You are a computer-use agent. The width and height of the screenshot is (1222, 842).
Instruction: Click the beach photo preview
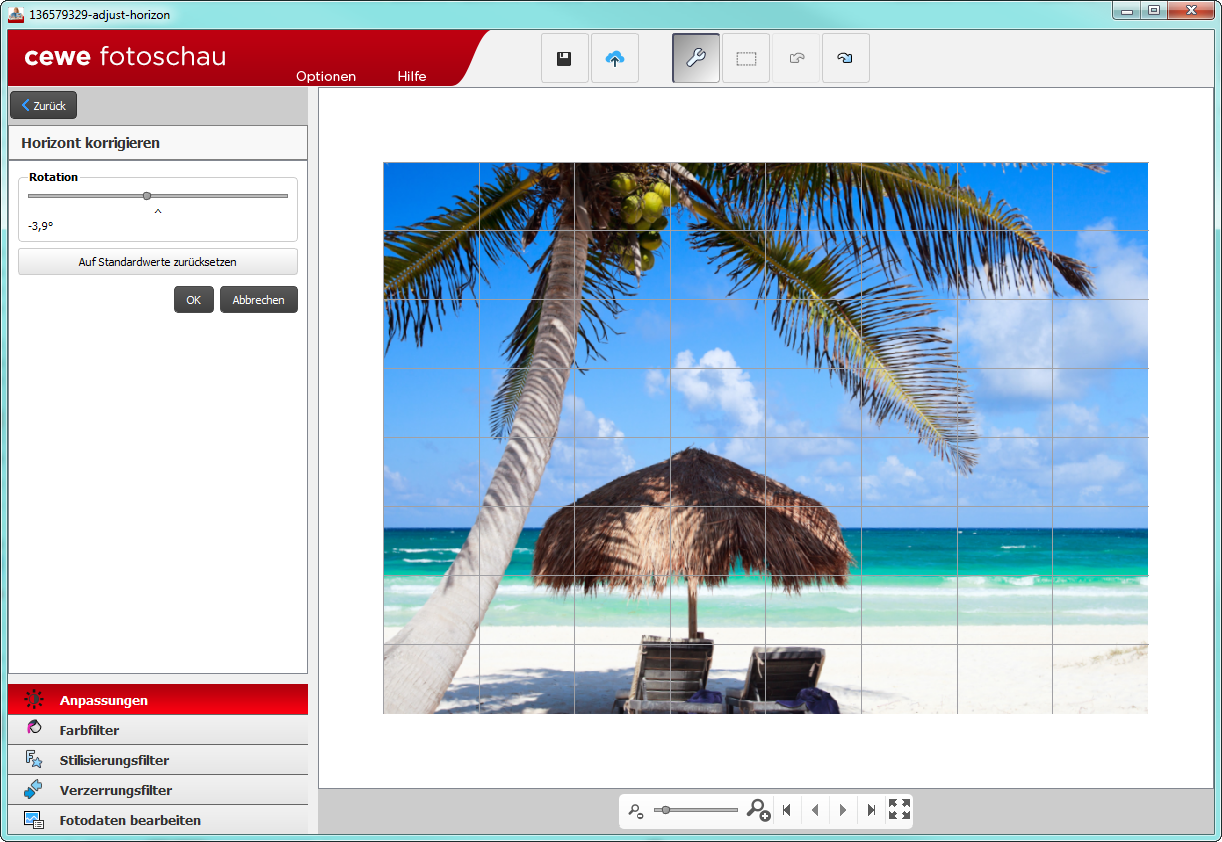point(766,438)
